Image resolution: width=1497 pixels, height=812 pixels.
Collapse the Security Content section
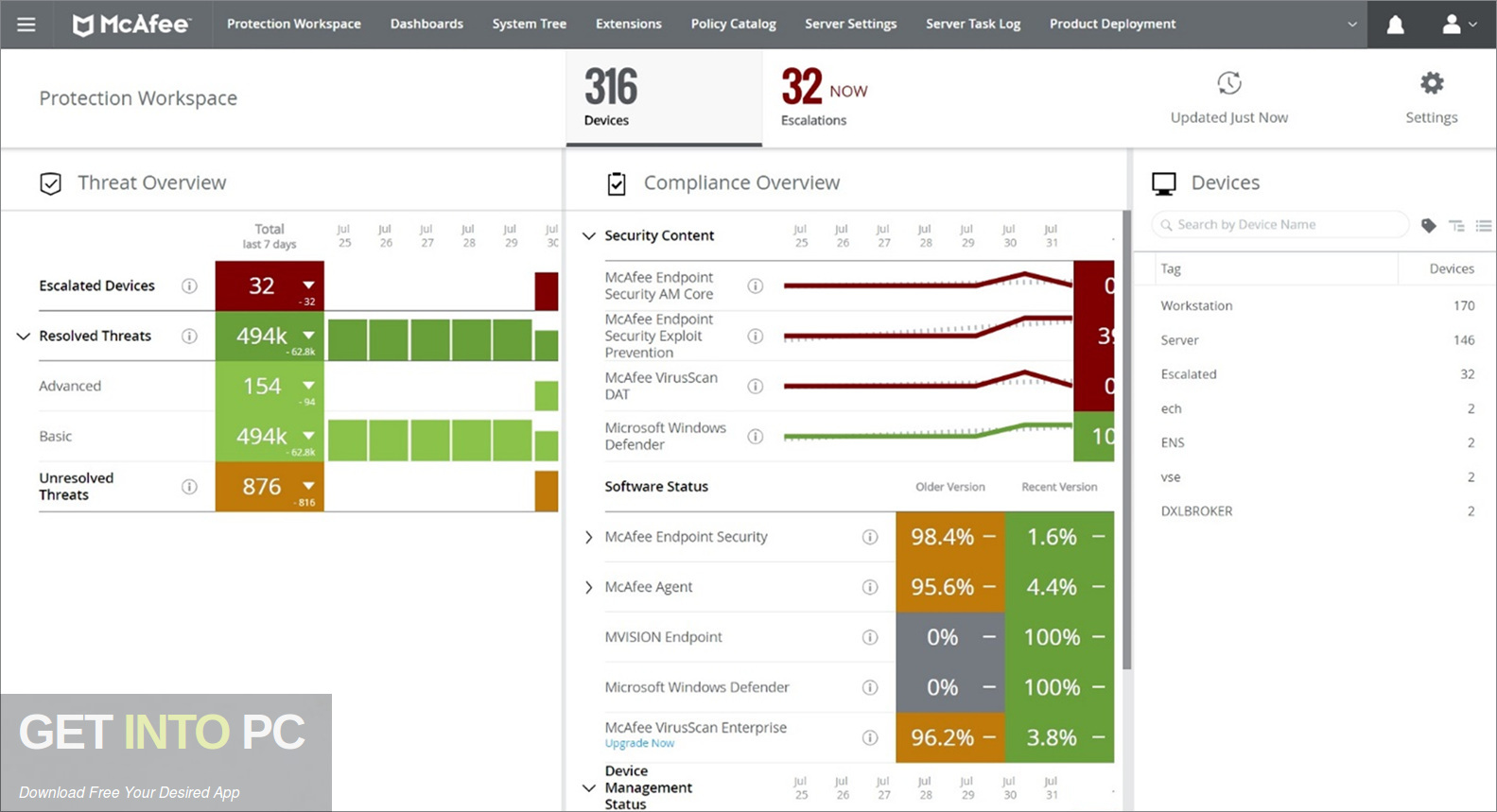pyautogui.click(x=588, y=235)
